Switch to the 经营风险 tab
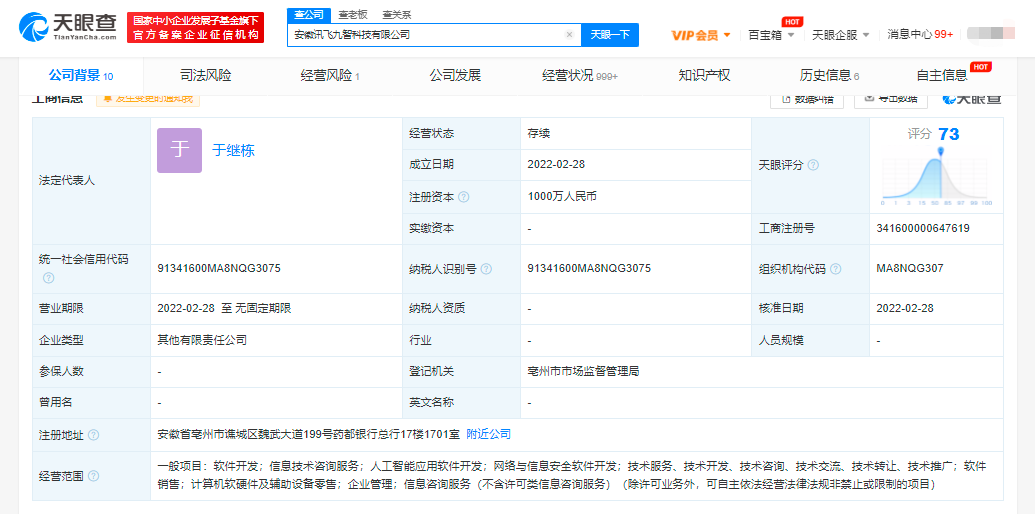 pyautogui.click(x=330, y=76)
